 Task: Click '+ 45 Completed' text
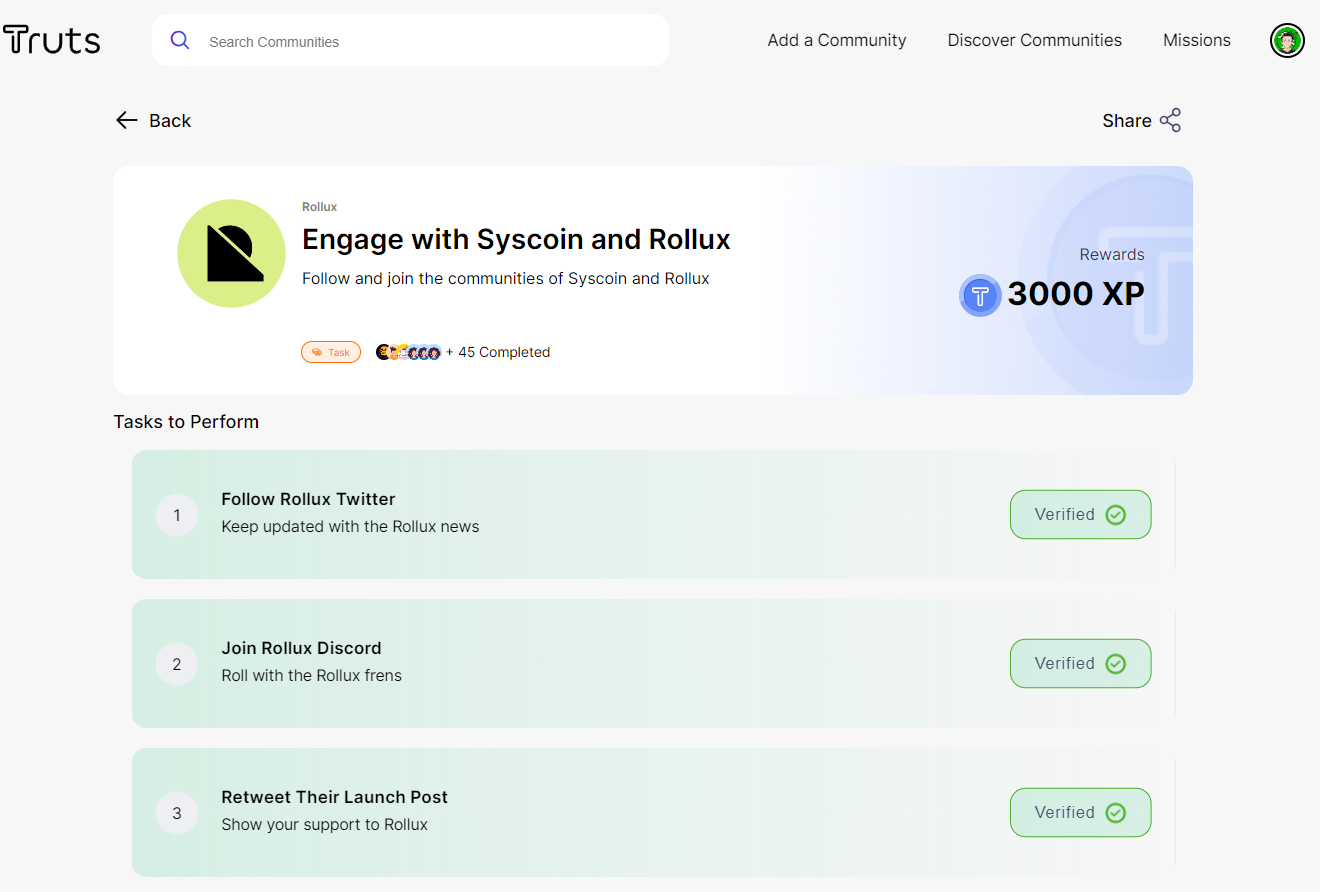click(498, 352)
